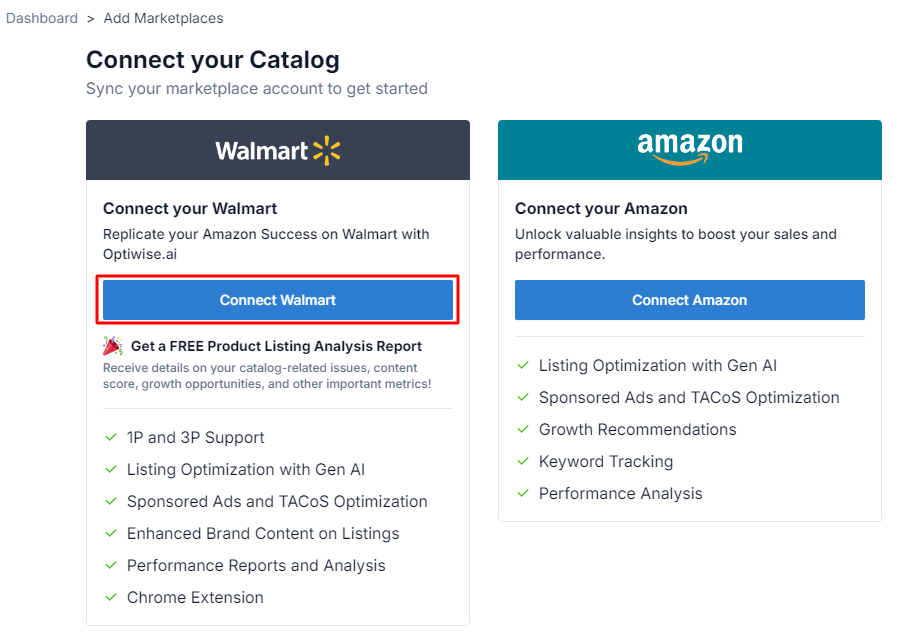Image resolution: width=901 pixels, height=636 pixels.
Task: Click checkmark beside 1P and 3P Support
Action: coord(111,437)
